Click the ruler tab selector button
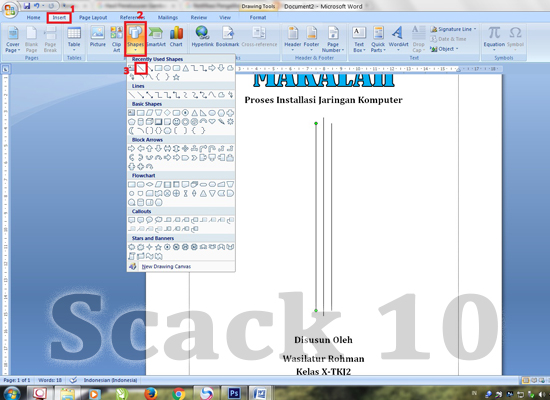Image resolution: width=550 pixels, height=400 pixels. click(x=6, y=69)
